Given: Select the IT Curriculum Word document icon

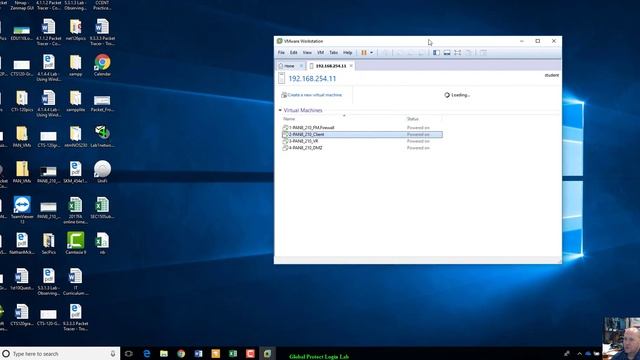Looking at the screenshot, I should (76, 282).
